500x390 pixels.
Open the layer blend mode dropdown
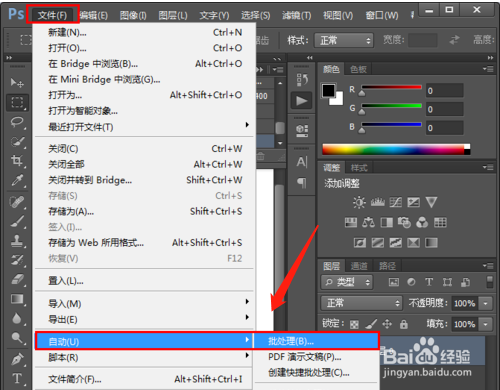[361, 303]
